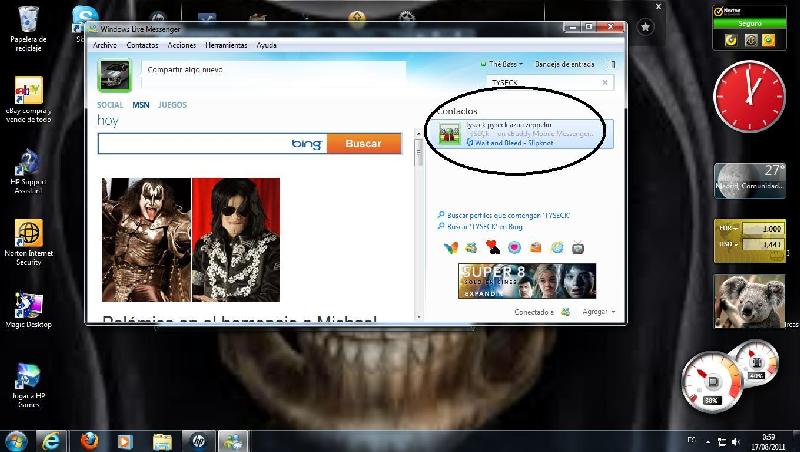Click the Bing search input box

pyautogui.click(x=212, y=144)
